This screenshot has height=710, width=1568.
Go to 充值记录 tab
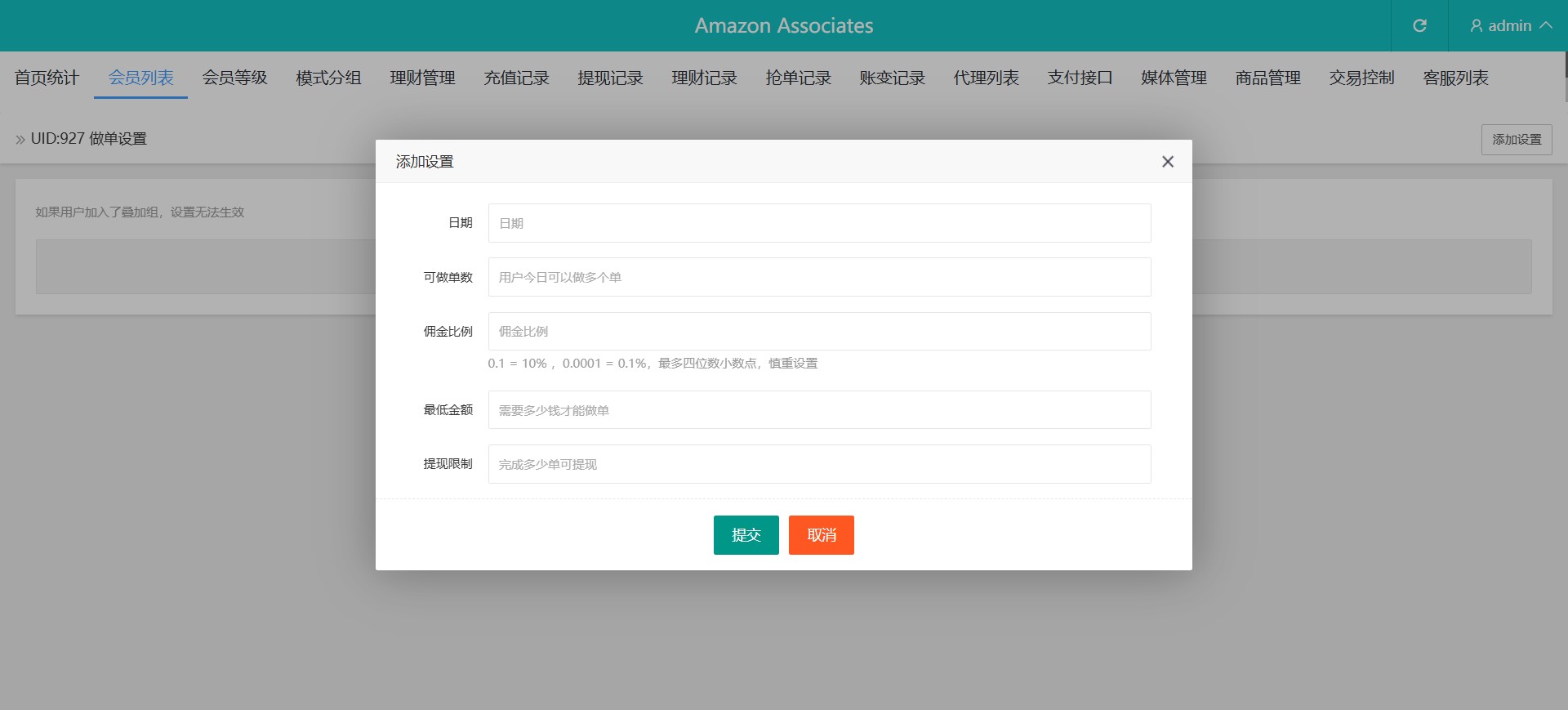coord(516,78)
